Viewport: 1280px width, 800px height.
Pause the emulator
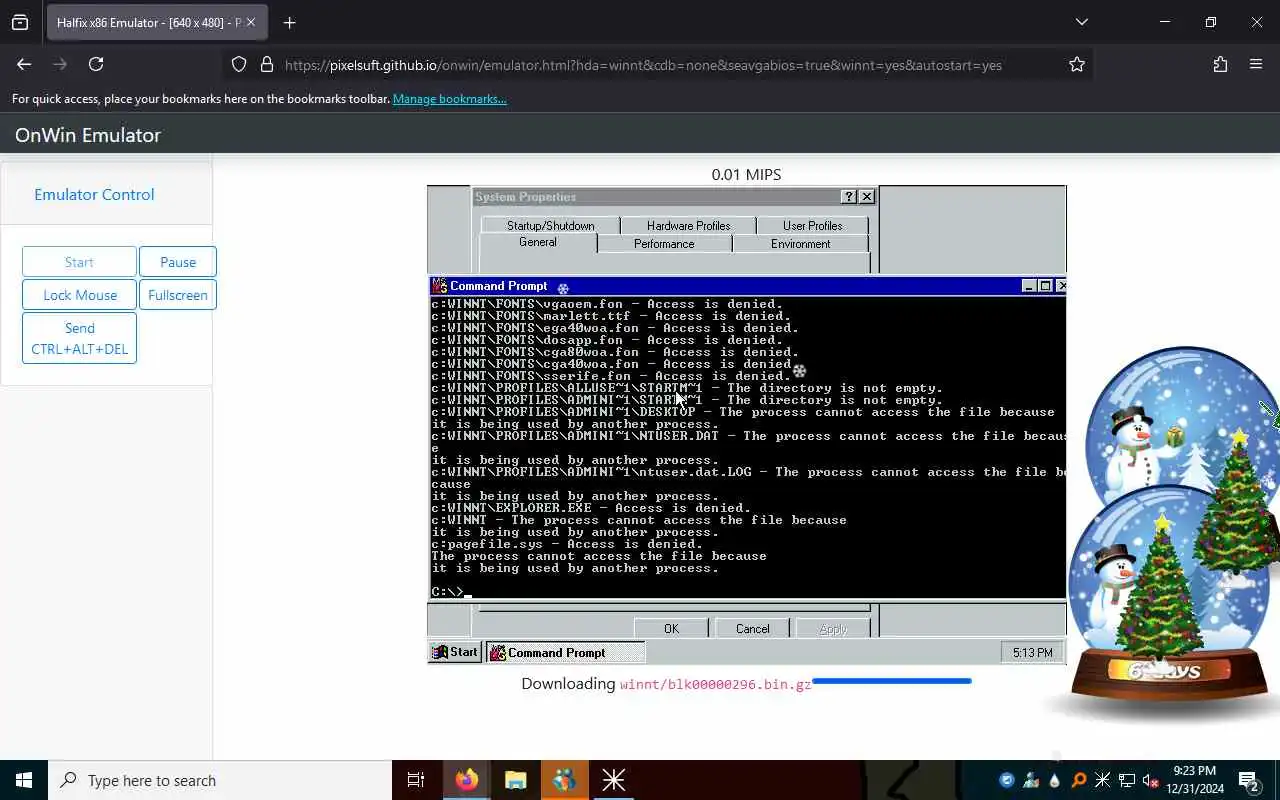[x=178, y=262]
